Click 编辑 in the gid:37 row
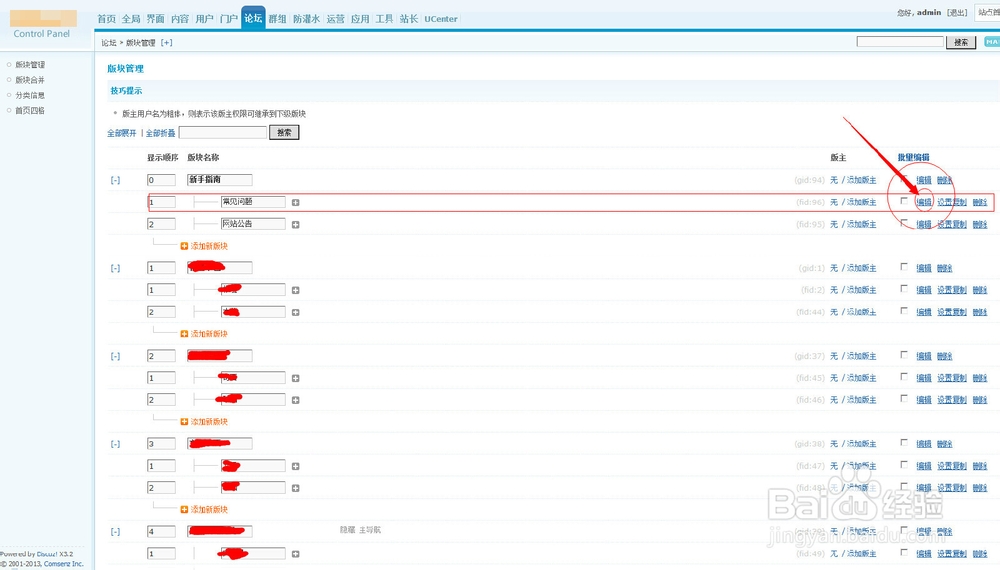Screen dimensions: 1000x570 coord(923,356)
